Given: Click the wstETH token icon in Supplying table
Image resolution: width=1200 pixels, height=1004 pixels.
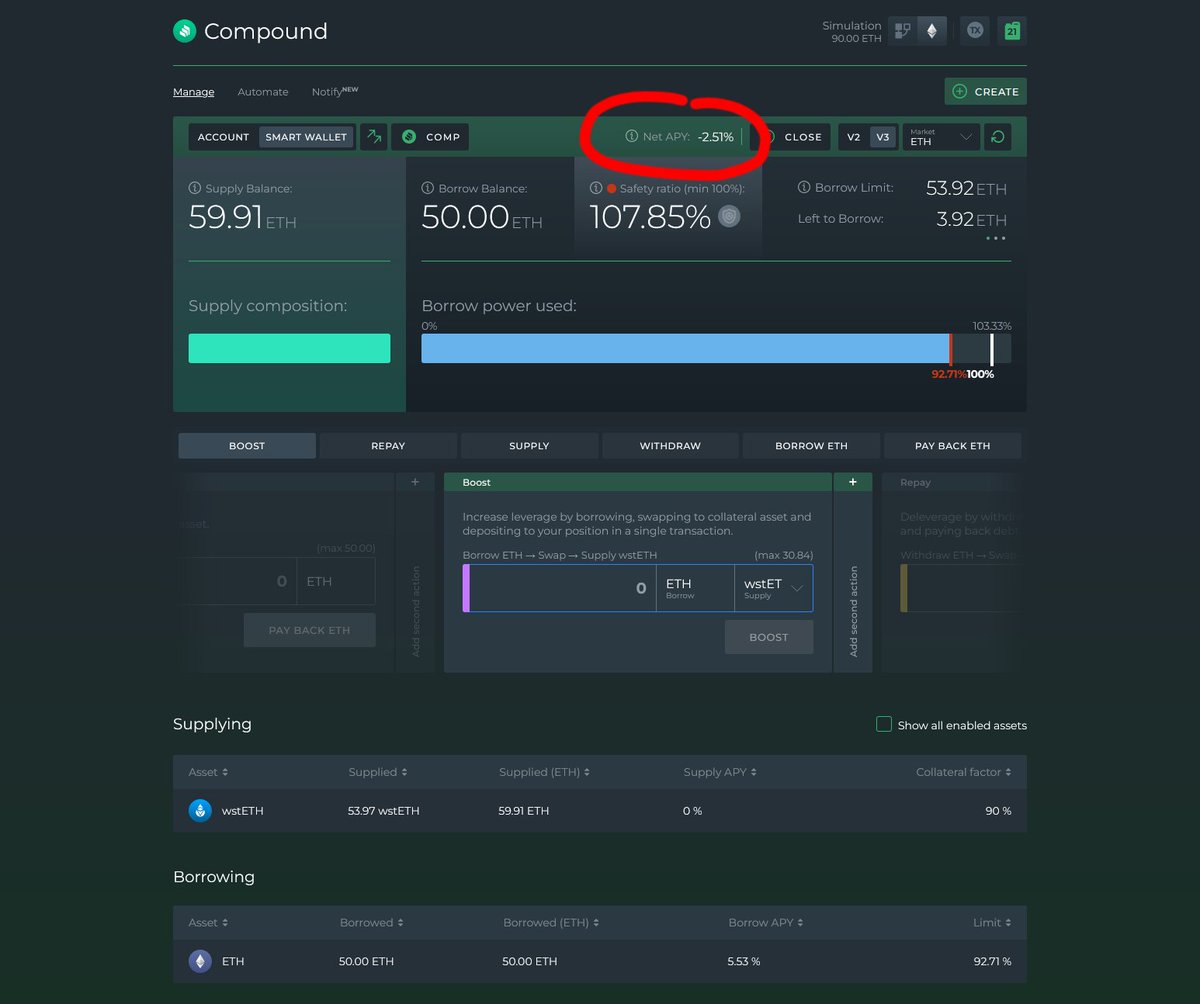Looking at the screenshot, I should (200, 810).
